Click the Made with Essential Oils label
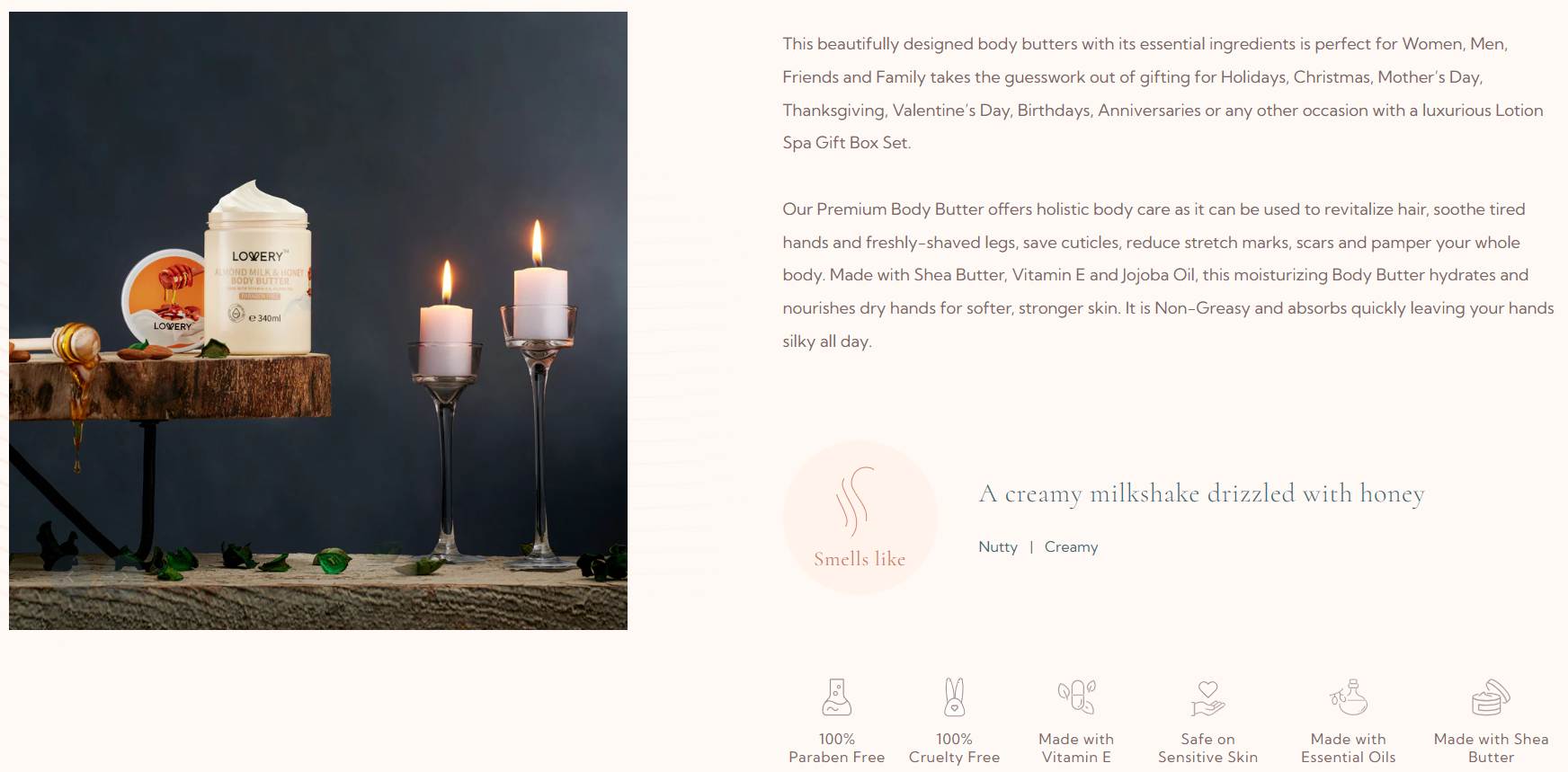1568x772 pixels. coord(1349,748)
